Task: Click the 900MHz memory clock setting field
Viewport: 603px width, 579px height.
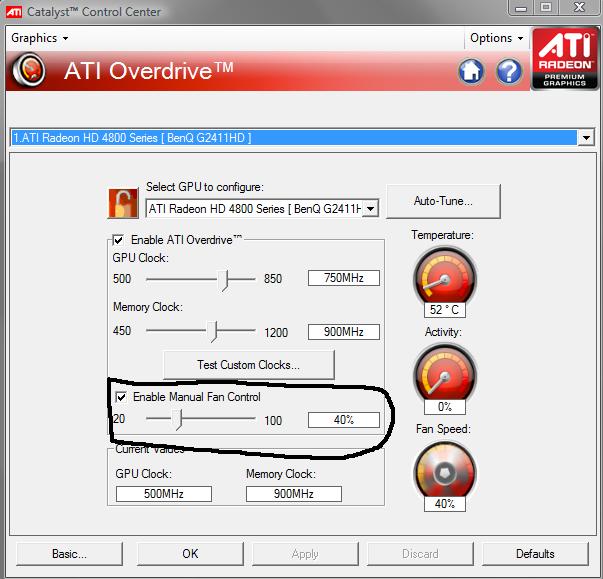Action: [344, 331]
